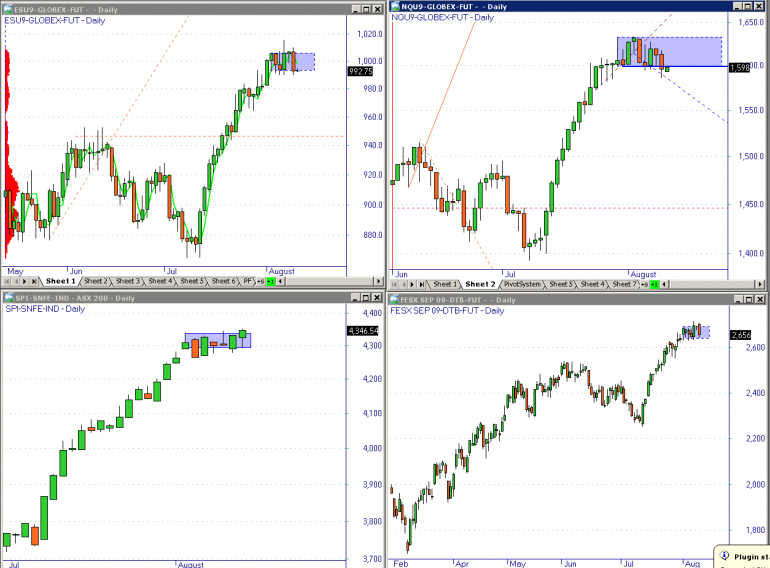The width and height of the screenshot is (770, 568).
Task: Open NQU9 chart window system menu icon
Action: tap(395, 6)
